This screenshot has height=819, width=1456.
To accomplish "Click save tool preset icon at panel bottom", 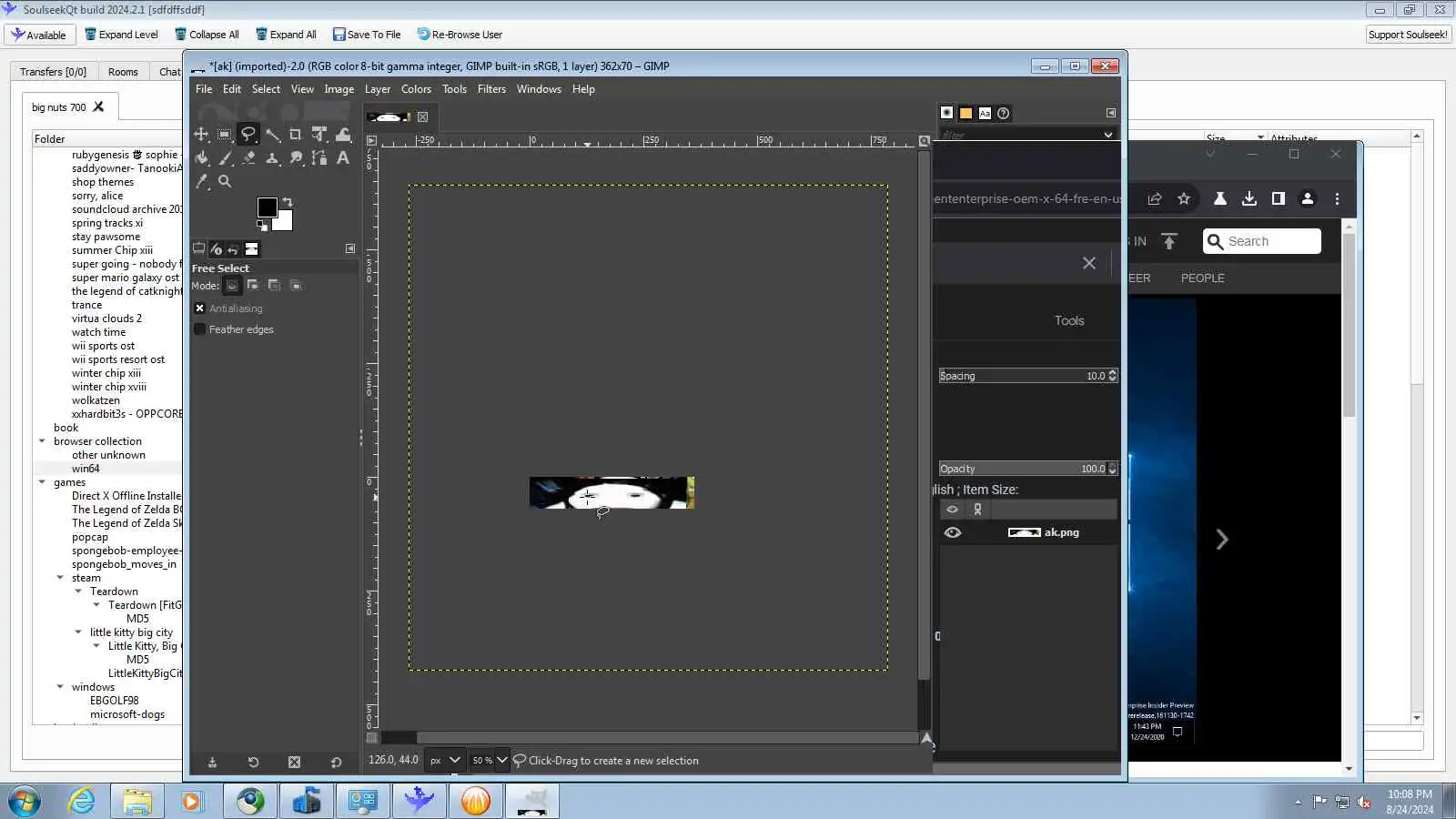I will pyautogui.click(x=212, y=763).
